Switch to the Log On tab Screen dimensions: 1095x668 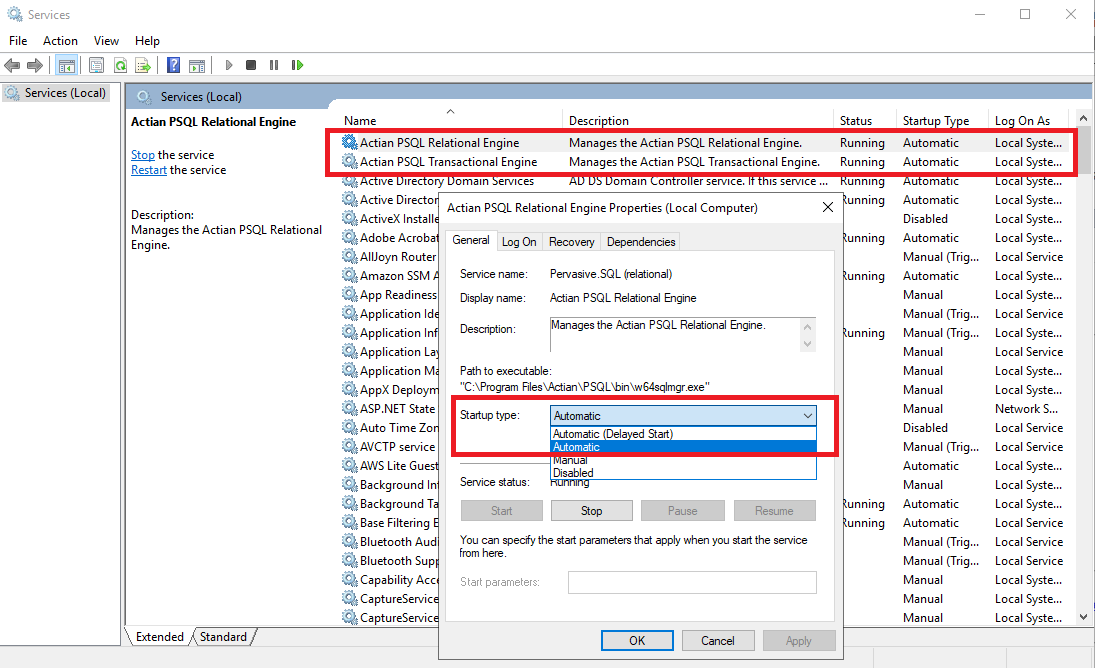tap(519, 242)
